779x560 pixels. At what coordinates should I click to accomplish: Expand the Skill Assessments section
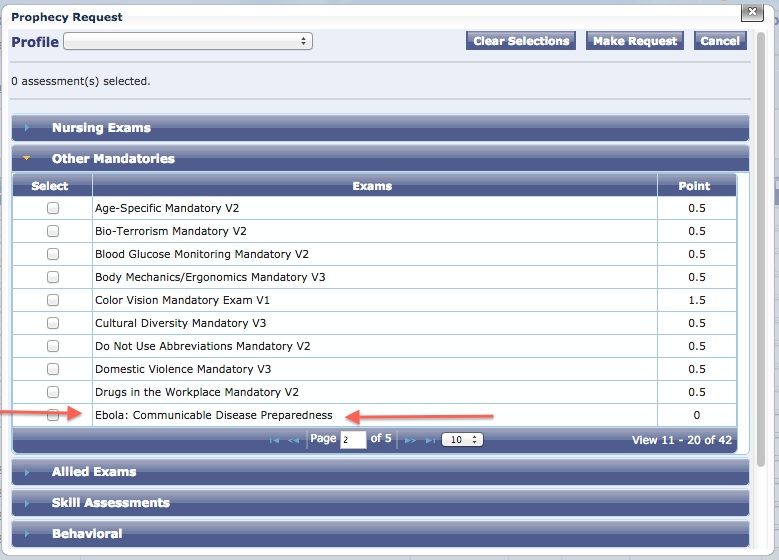coord(380,502)
